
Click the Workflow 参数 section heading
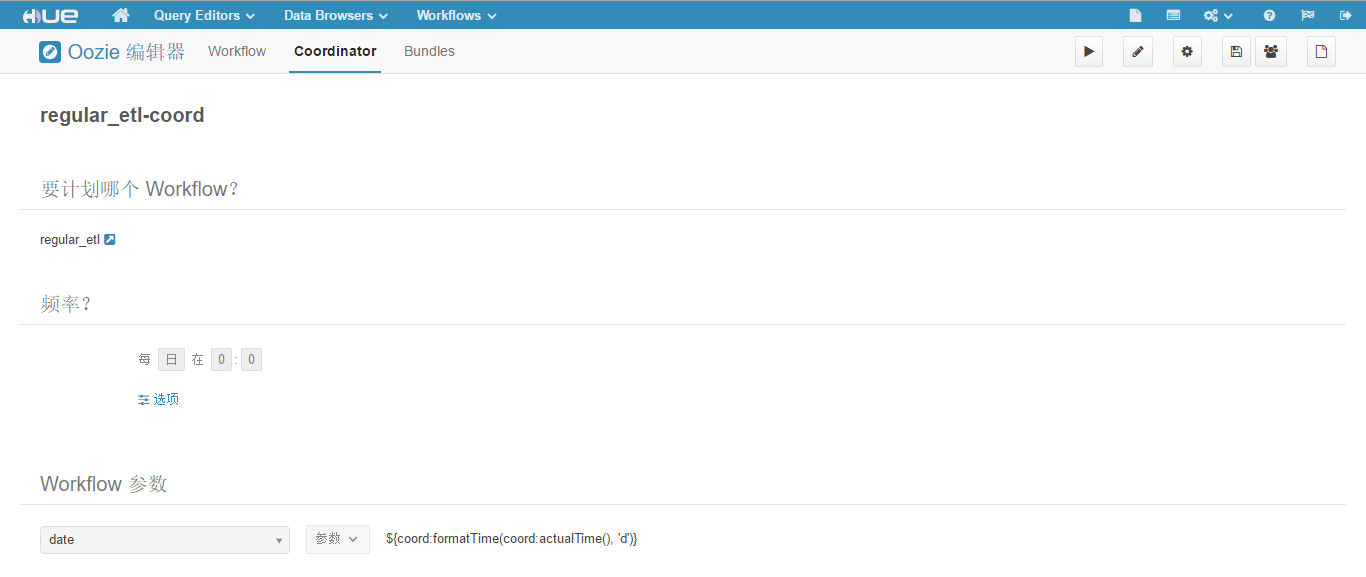[x=104, y=484]
